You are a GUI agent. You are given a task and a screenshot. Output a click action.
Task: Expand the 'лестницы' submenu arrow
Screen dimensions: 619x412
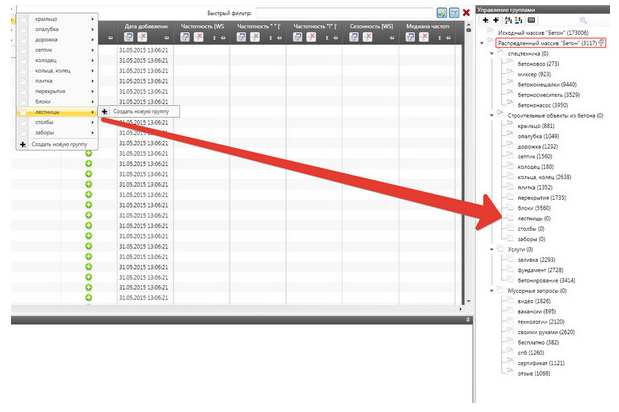pos(93,112)
